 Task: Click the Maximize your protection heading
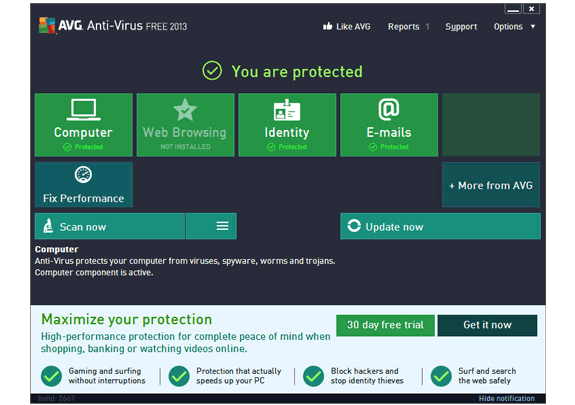point(127,320)
